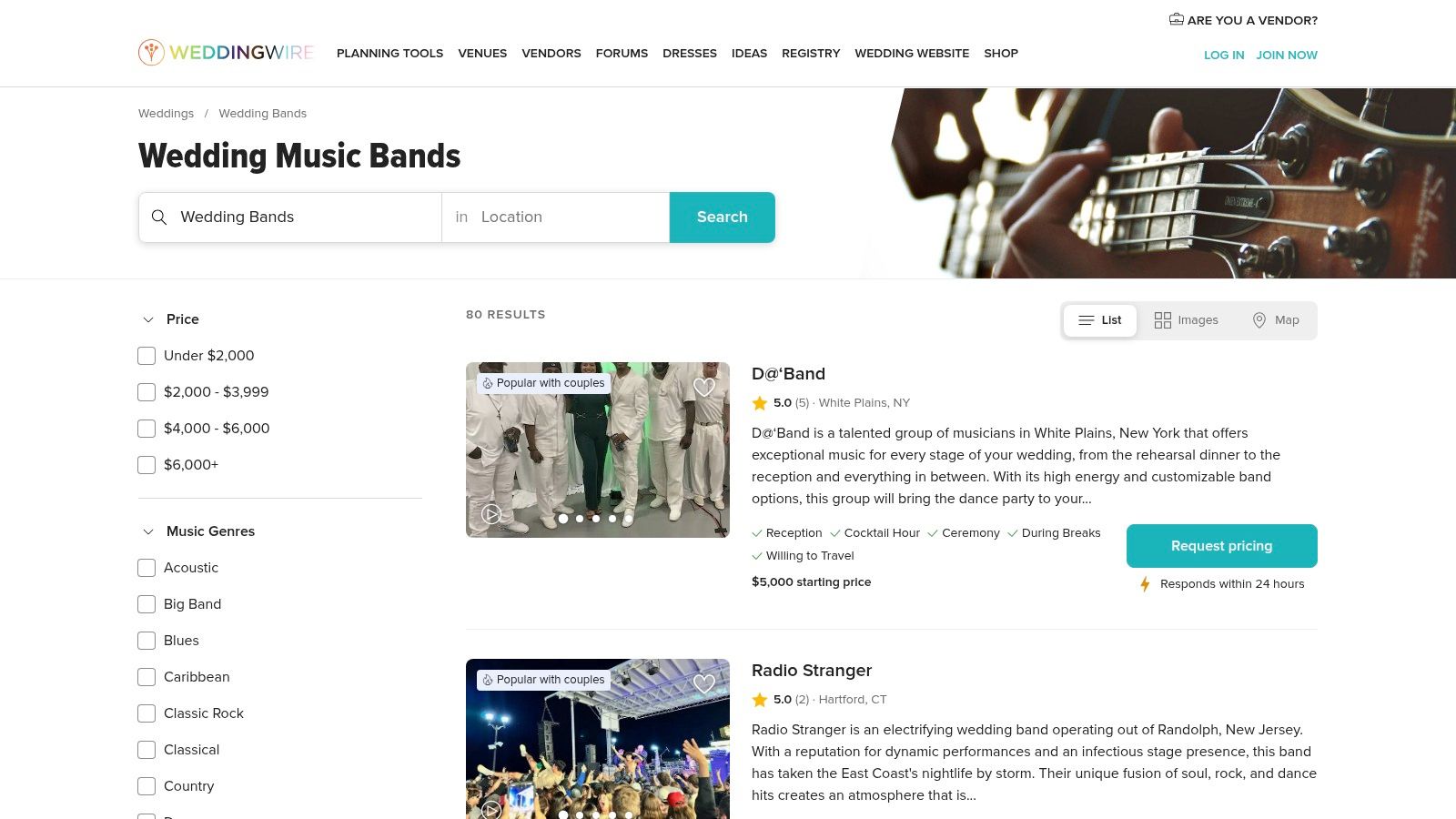1456x819 pixels.
Task: Collapse the Price filter section
Action: click(x=148, y=319)
